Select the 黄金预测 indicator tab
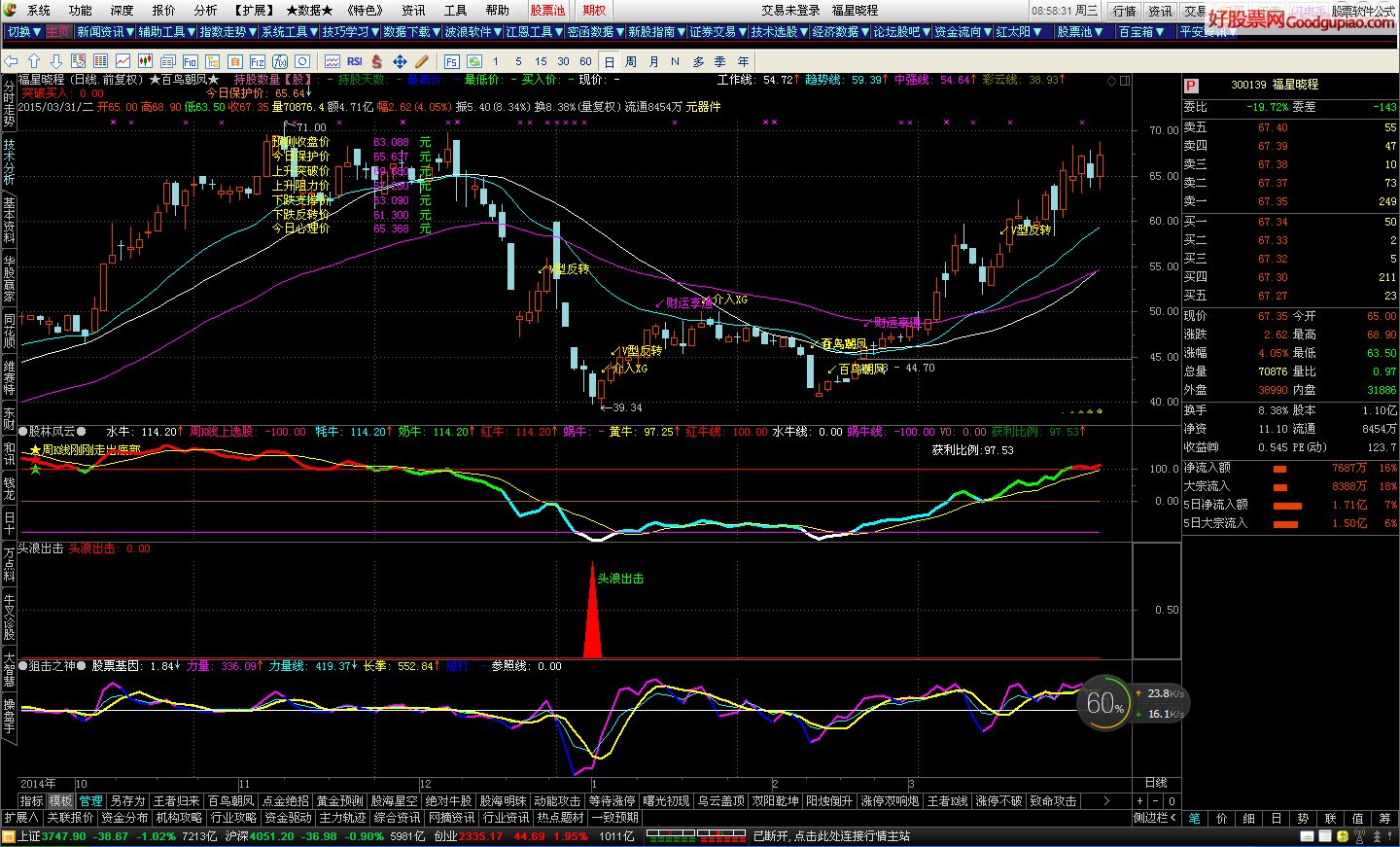This screenshot has width=1400, height=847. pyautogui.click(x=339, y=801)
